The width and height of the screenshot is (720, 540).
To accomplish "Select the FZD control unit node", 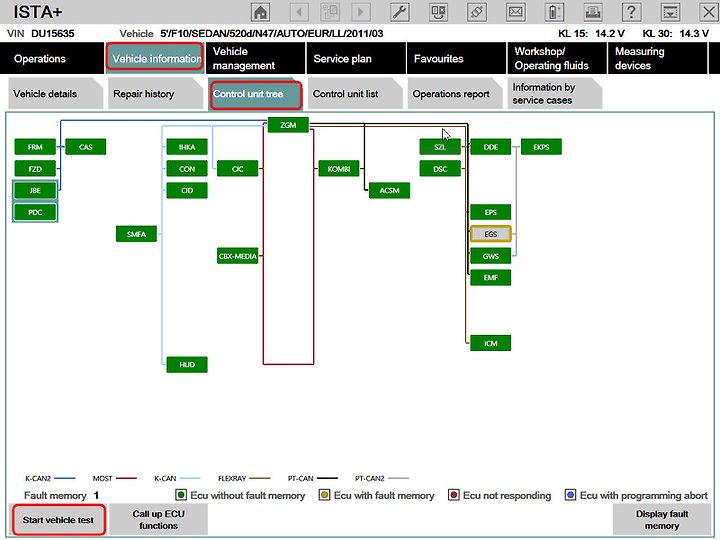I will (35, 169).
